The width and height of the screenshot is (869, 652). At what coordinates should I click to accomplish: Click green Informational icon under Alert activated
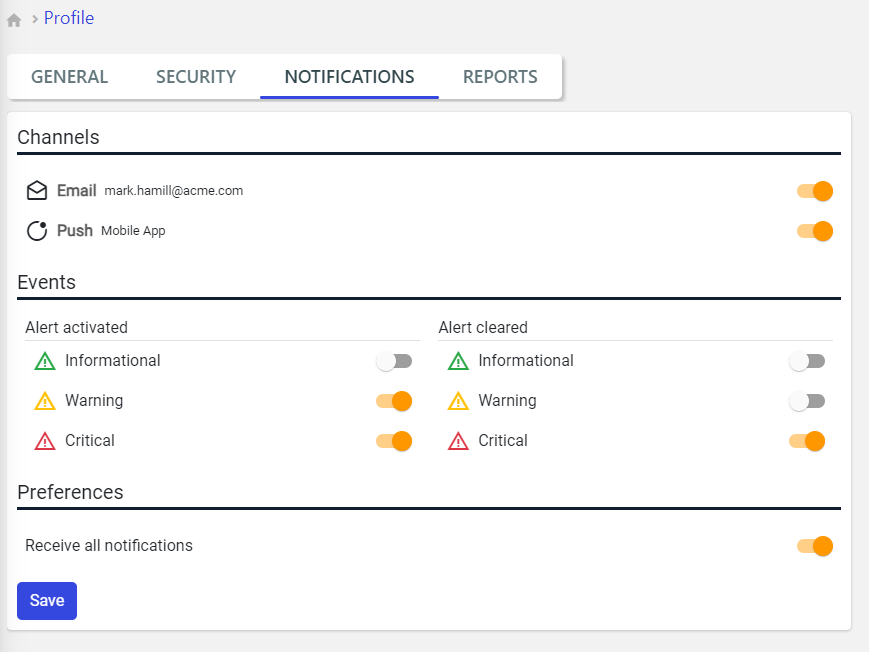45,361
